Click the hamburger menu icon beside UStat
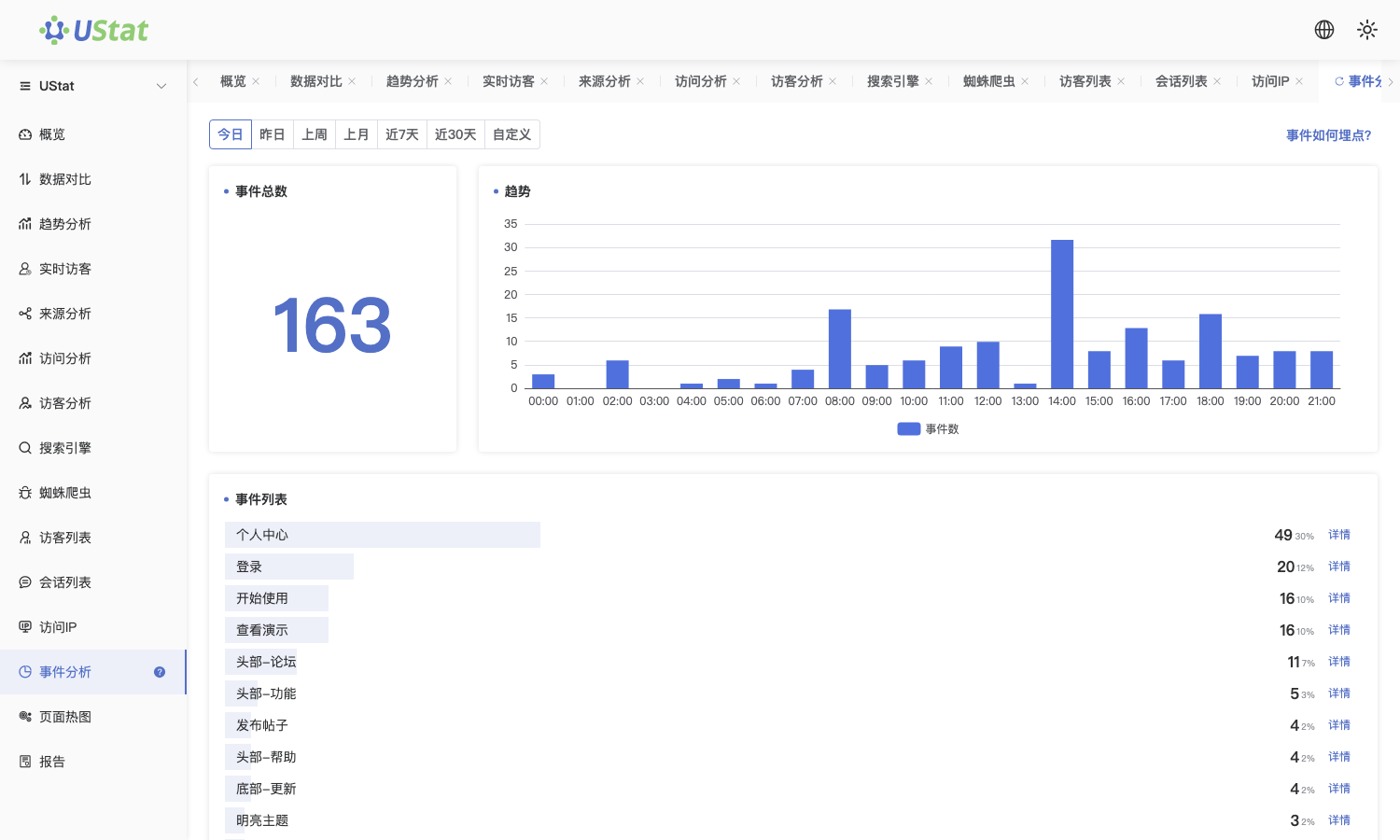The height and width of the screenshot is (840, 1400). [x=25, y=86]
